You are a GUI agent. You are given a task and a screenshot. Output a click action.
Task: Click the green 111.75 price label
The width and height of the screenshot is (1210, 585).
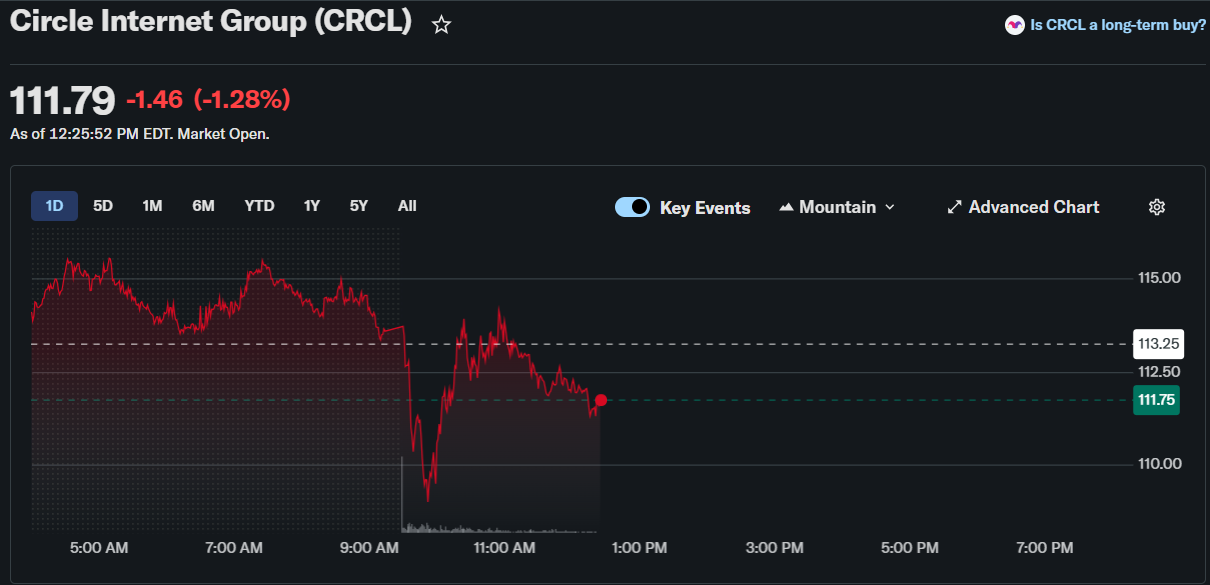point(1156,400)
